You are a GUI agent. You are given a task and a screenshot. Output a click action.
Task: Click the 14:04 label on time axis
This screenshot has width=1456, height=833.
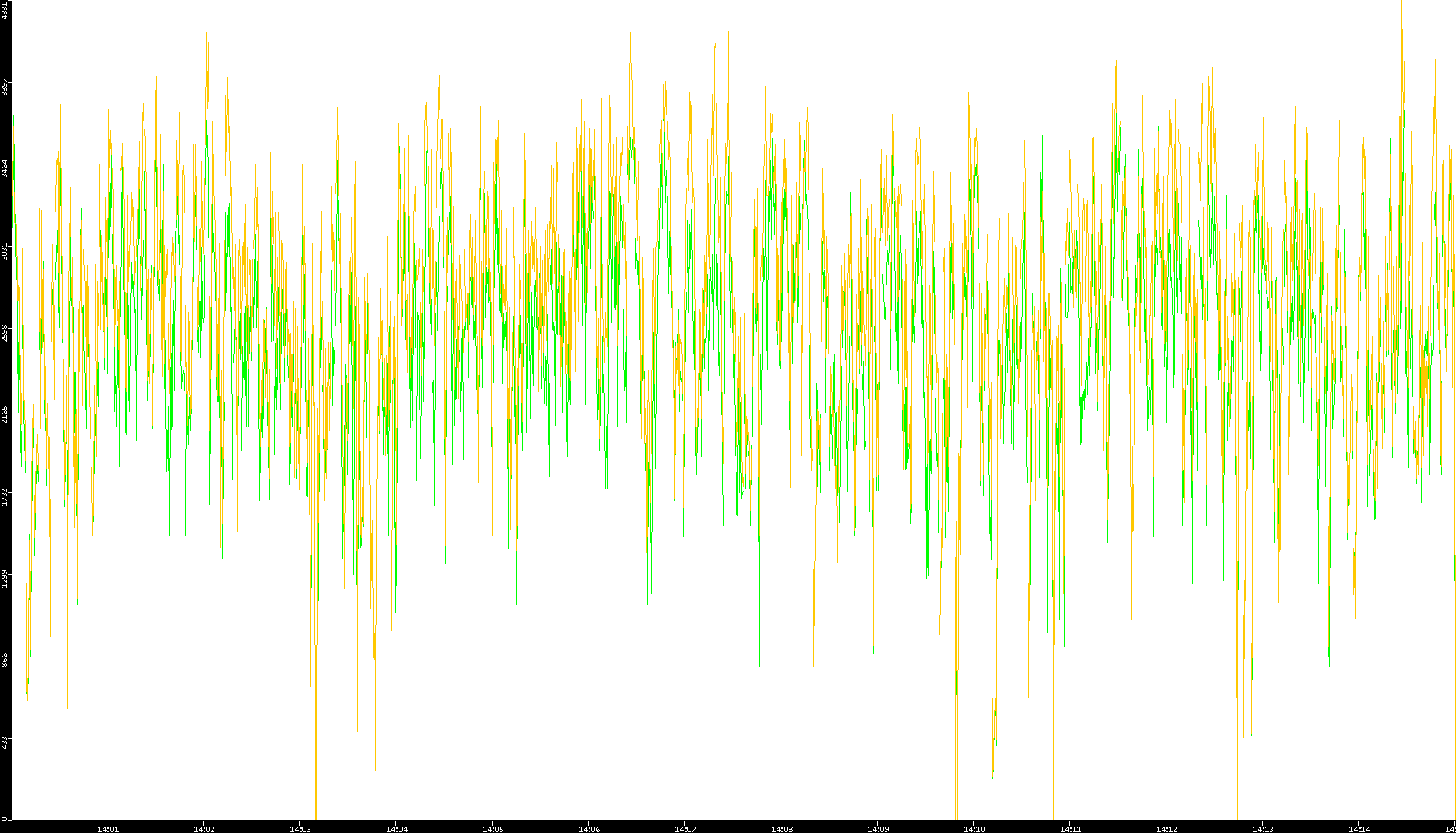click(x=396, y=829)
